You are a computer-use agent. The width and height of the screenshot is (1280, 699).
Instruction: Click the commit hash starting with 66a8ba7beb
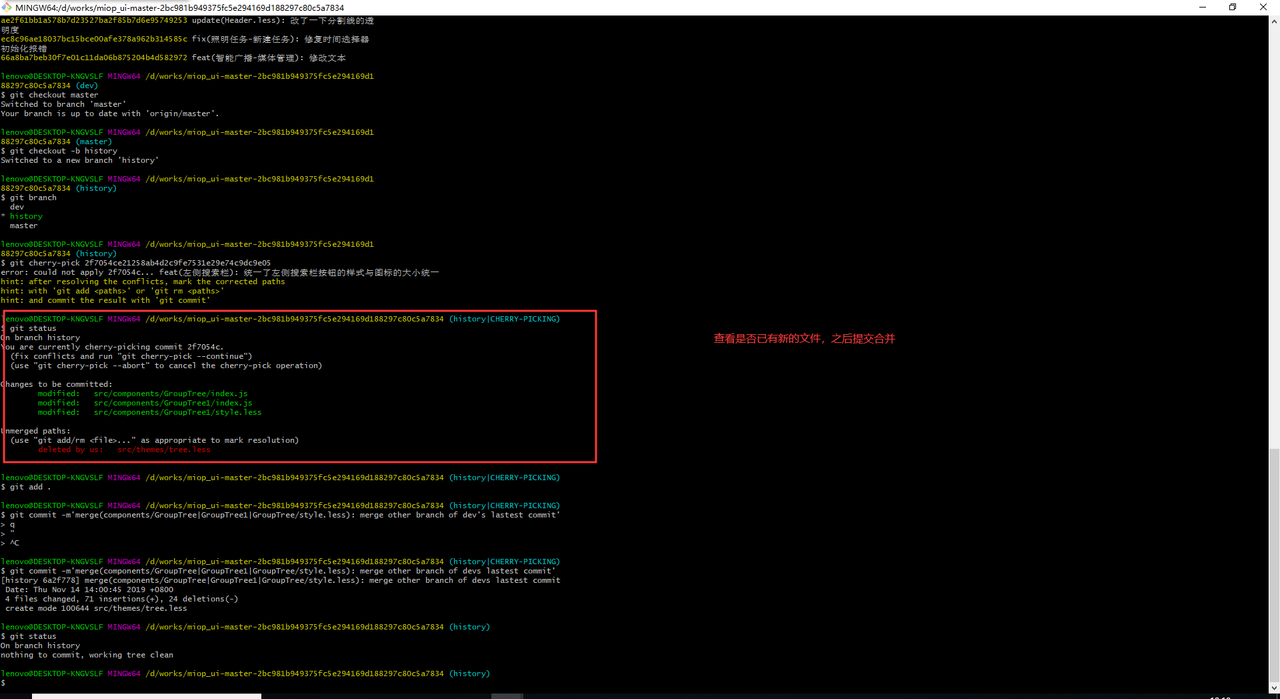click(94, 58)
